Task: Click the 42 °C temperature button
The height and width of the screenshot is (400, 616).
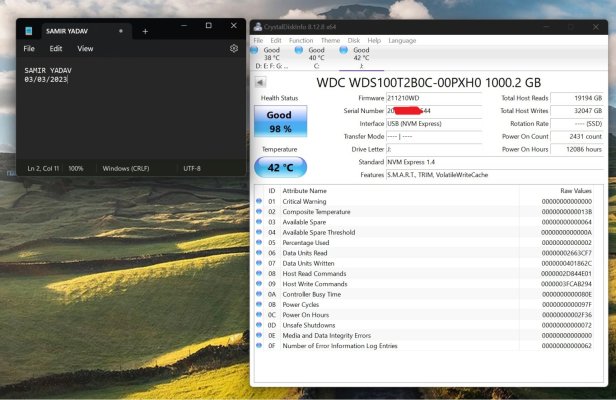Action: pyautogui.click(x=280, y=167)
